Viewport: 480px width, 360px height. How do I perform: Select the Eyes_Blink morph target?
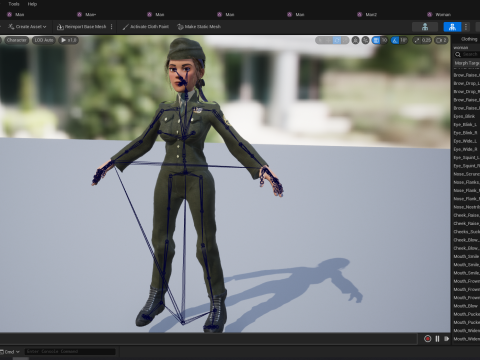click(464, 116)
